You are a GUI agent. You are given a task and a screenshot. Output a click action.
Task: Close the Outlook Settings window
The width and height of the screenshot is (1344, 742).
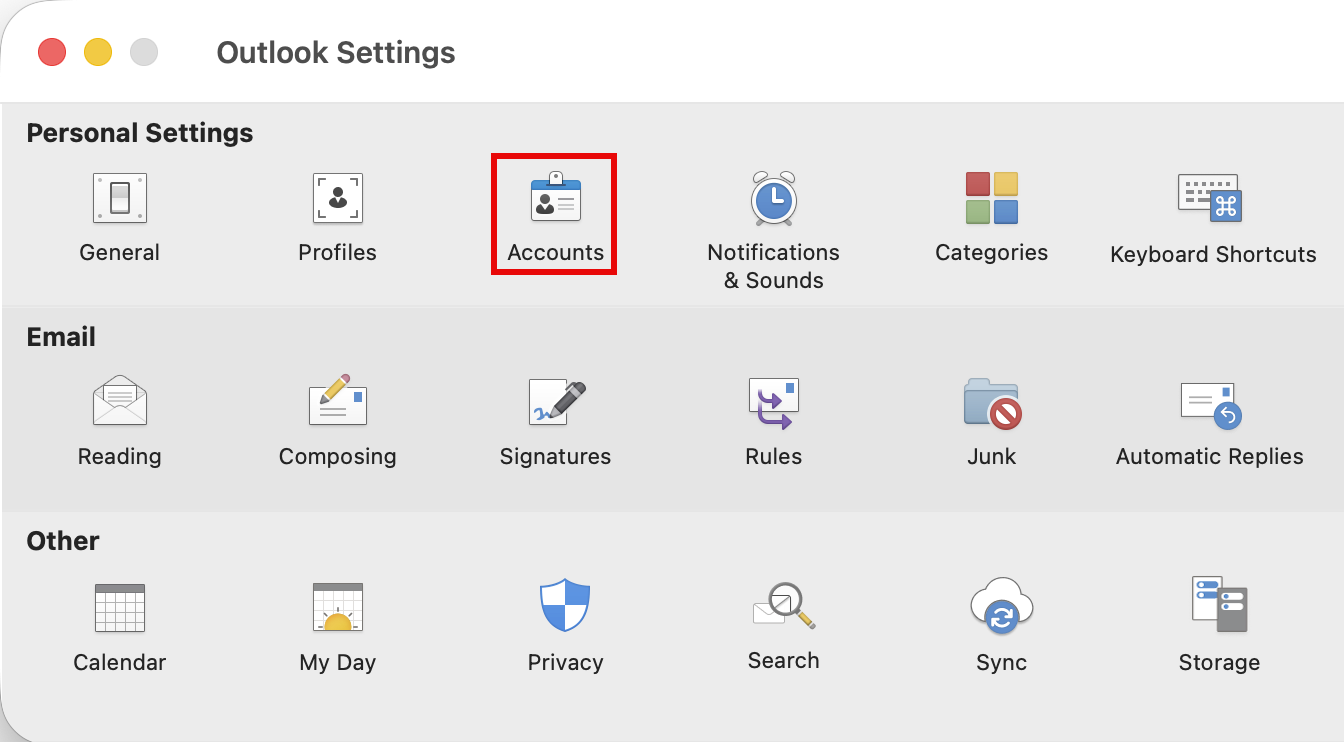click(51, 52)
